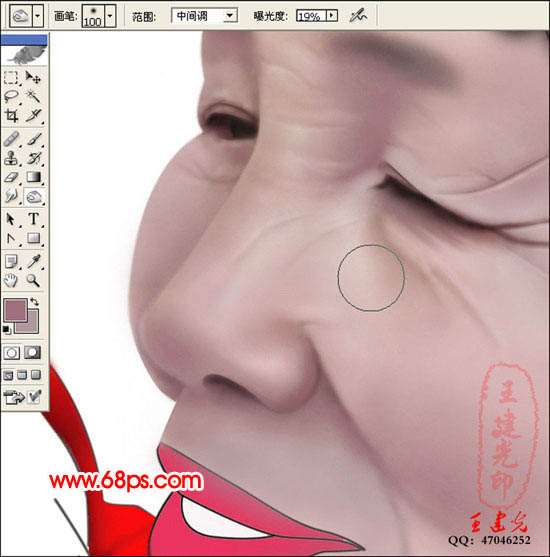
Task: Select the Crop tool
Action: [11, 115]
